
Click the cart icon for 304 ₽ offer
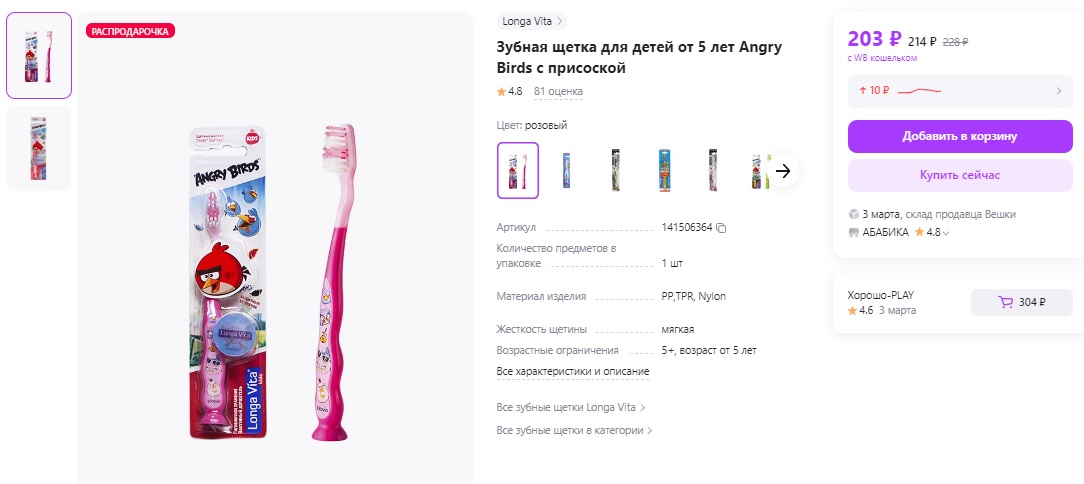click(1006, 303)
